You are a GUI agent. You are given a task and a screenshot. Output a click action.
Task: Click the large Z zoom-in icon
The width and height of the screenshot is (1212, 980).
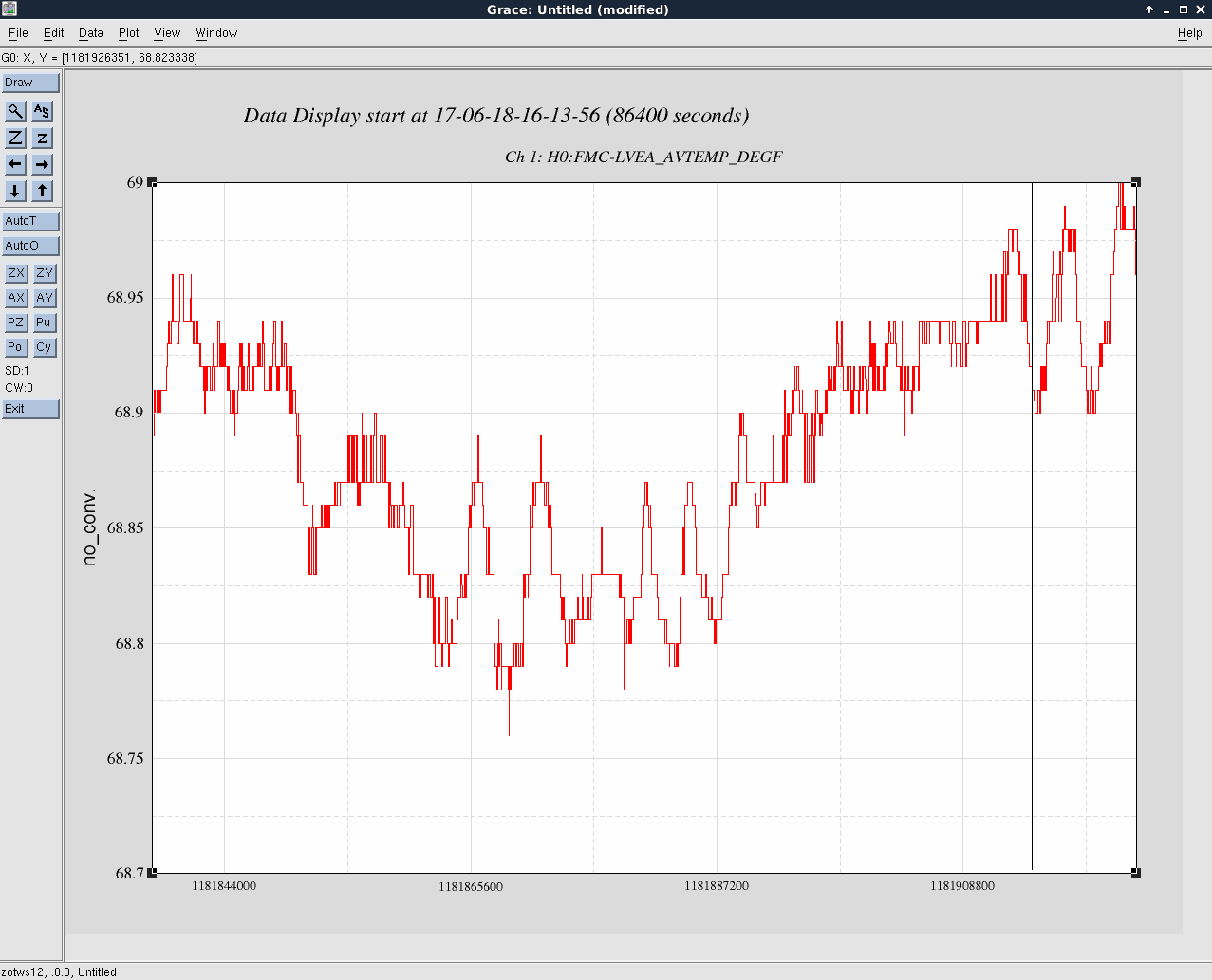[x=15, y=138]
